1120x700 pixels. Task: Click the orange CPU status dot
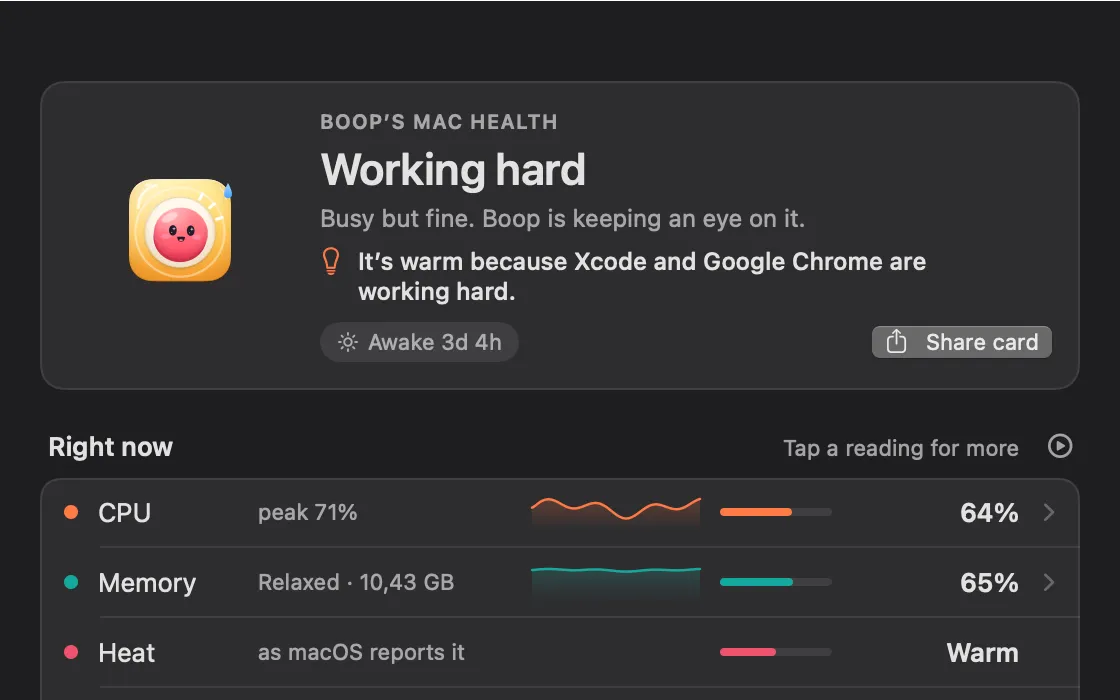71,511
